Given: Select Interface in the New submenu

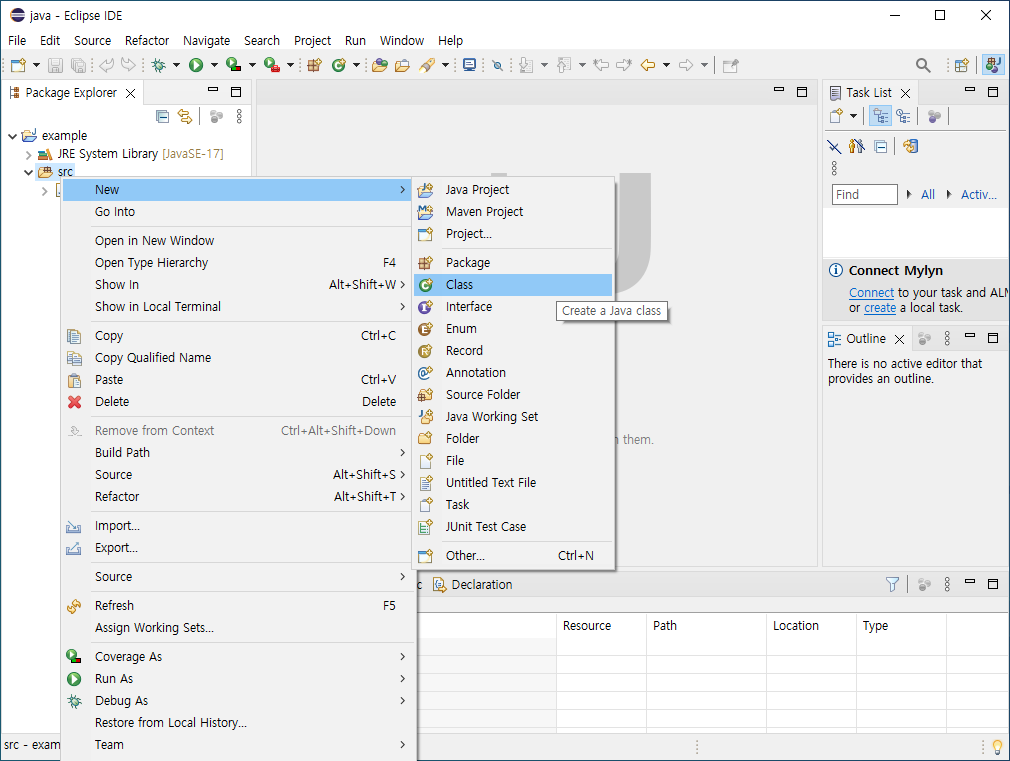Looking at the screenshot, I should pos(513,307).
